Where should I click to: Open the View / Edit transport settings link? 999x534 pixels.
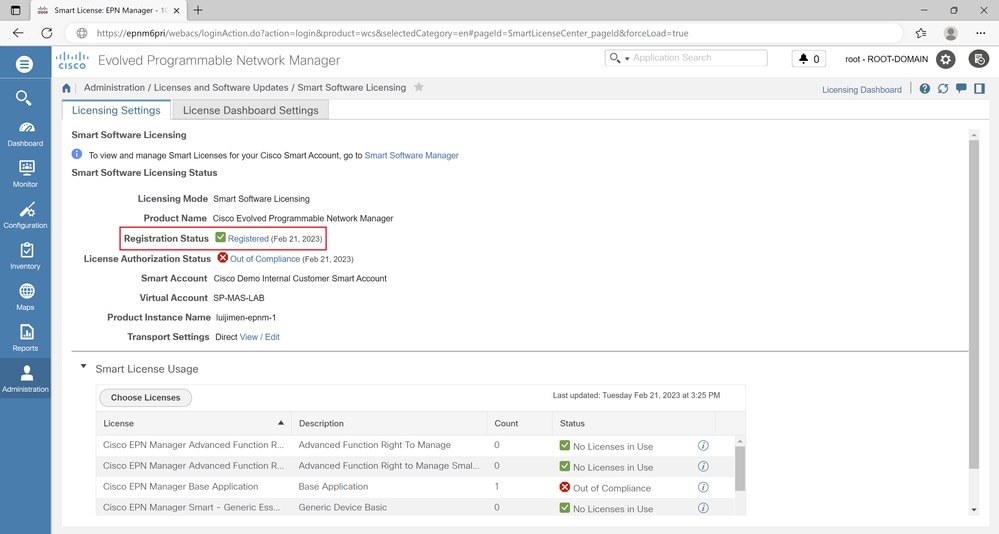click(259, 337)
